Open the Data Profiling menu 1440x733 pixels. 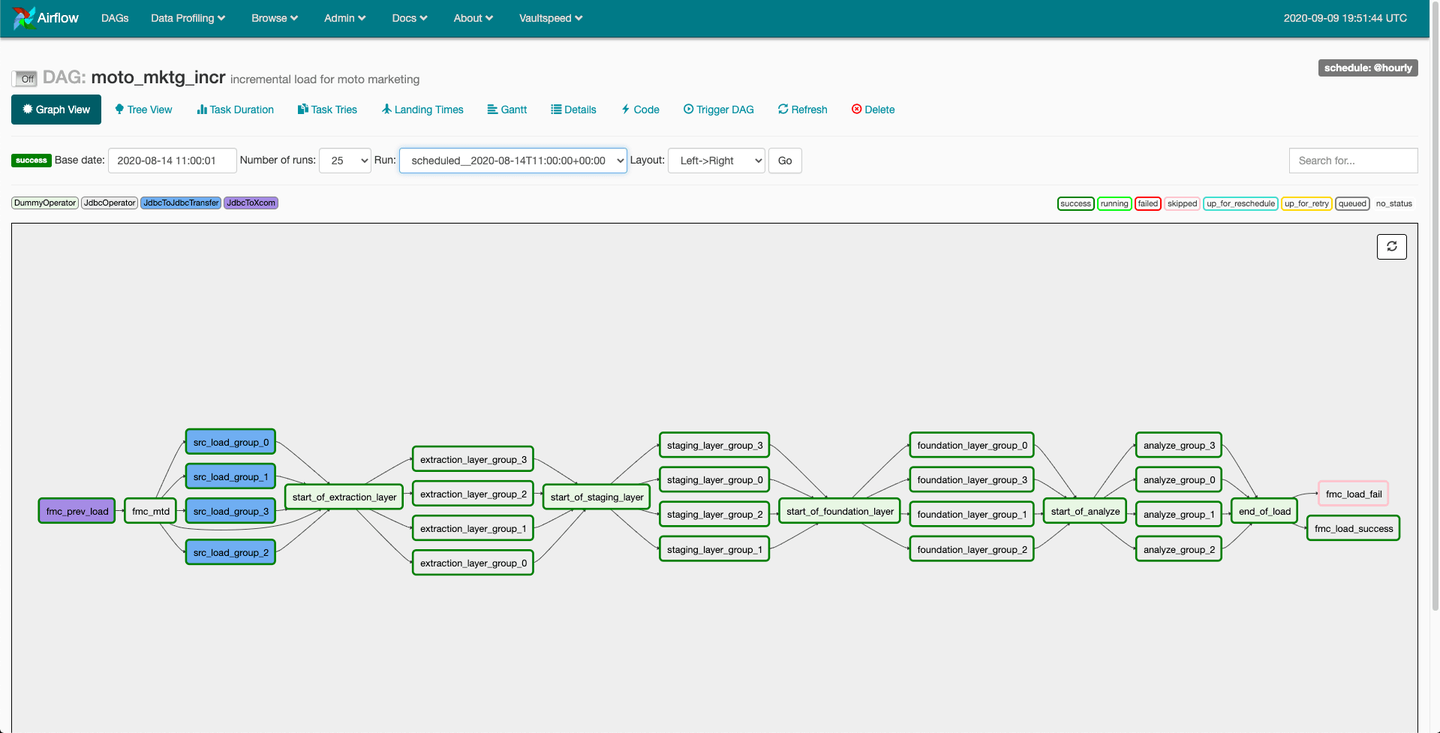tap(188, 18)
